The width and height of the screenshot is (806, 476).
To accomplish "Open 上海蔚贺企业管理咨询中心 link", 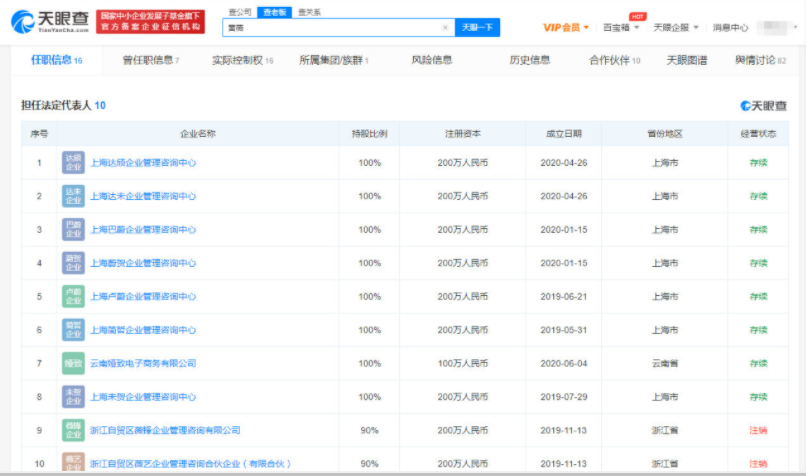I will tap(143, 263).
